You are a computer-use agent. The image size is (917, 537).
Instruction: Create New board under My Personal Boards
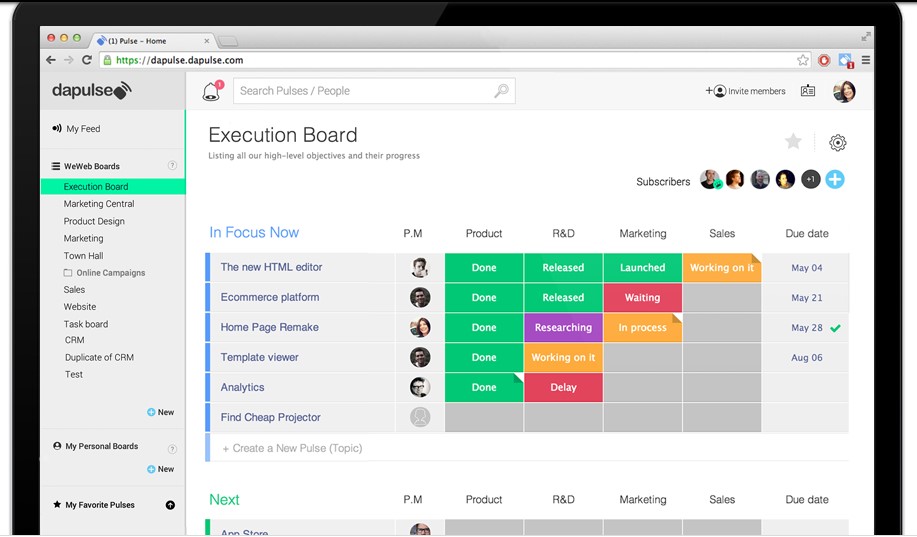pyautogui.click(x=160, y=469)
